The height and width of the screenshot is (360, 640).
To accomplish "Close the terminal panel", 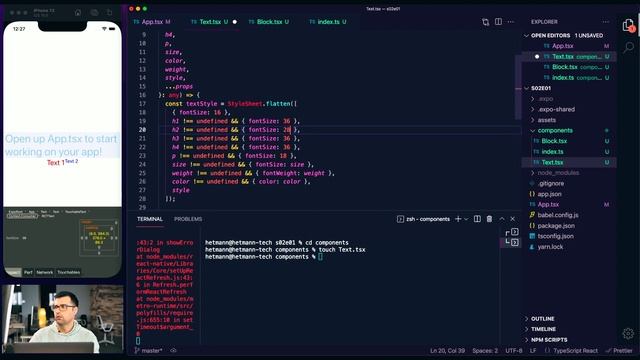I will (513, 219).
